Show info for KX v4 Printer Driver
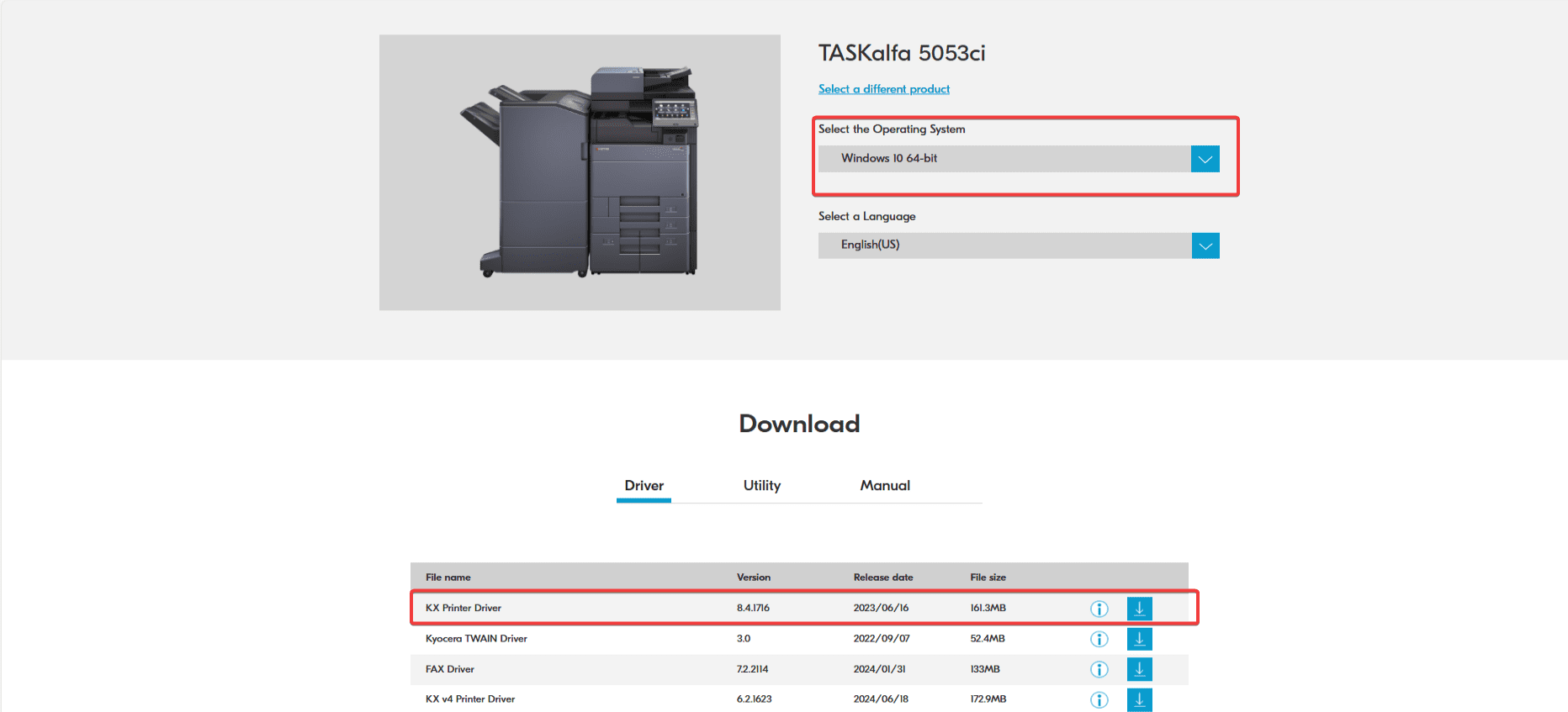1568x712 pixels. (x=1099, y=699)
